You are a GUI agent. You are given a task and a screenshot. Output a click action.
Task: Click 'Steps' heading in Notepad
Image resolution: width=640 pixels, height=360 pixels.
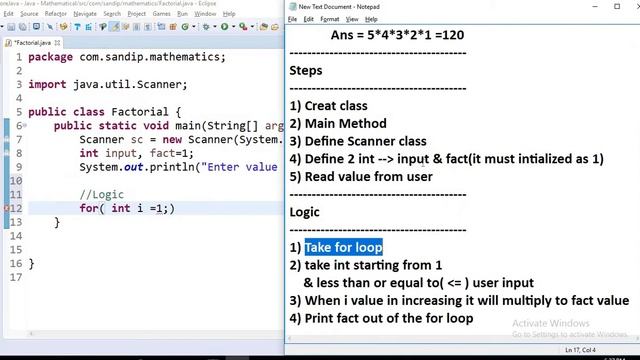point(306,71)
